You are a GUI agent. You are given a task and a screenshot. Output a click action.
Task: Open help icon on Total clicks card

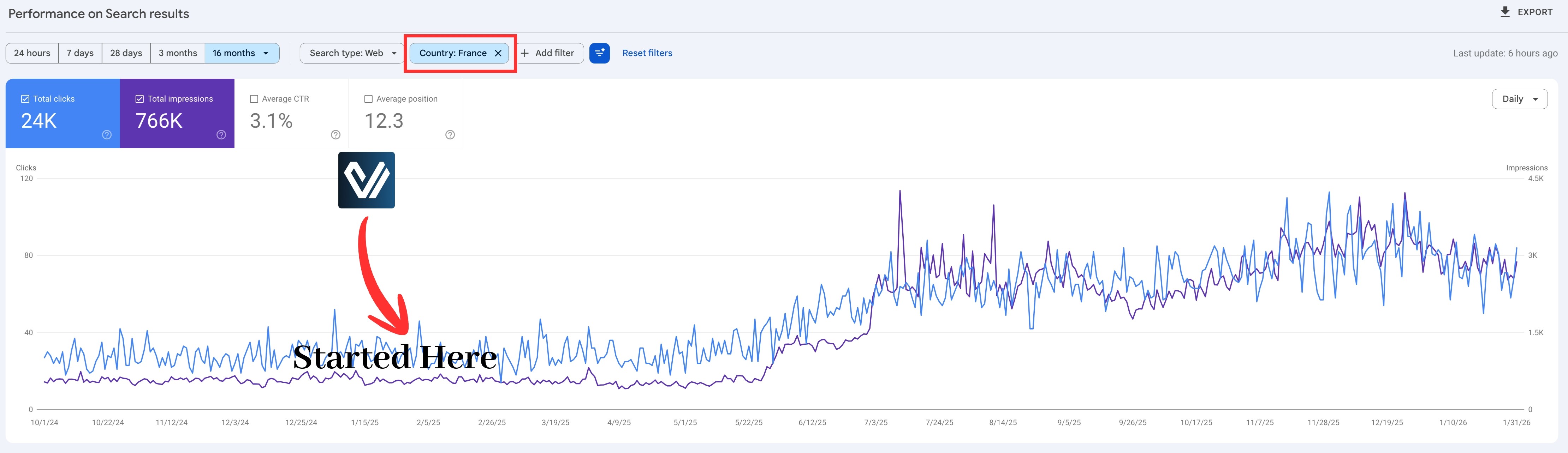[x=107, y=135]
